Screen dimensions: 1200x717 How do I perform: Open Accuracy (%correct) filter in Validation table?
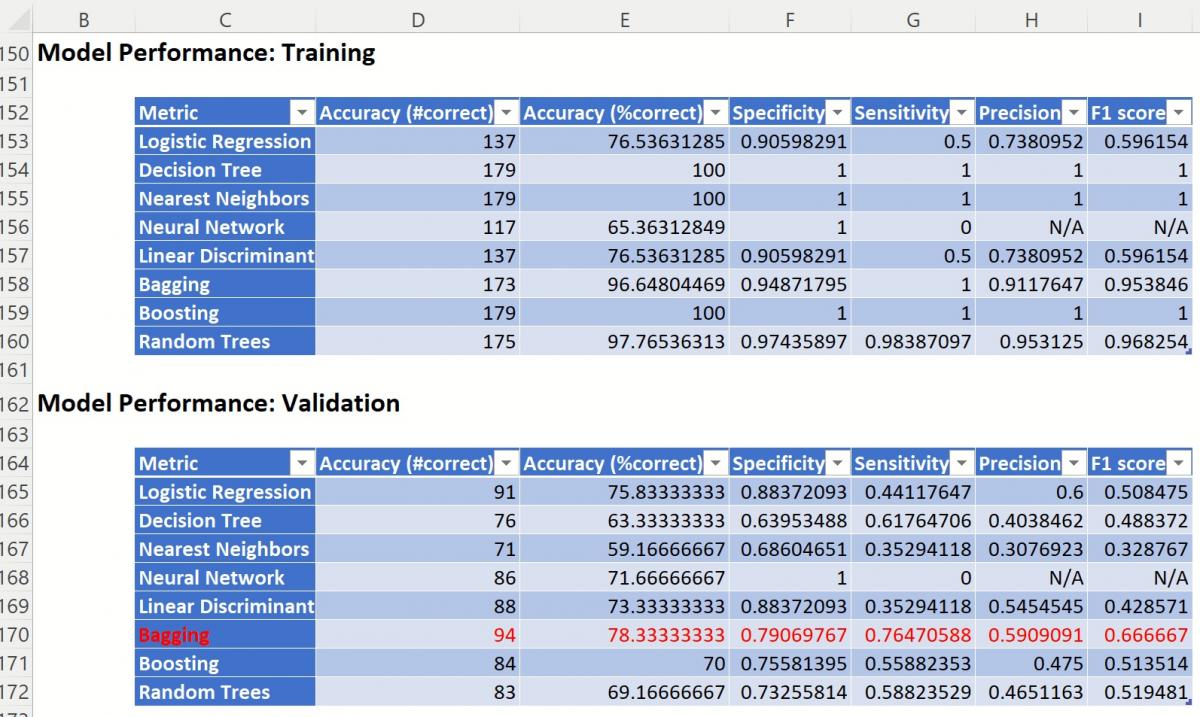pos(715,463)
